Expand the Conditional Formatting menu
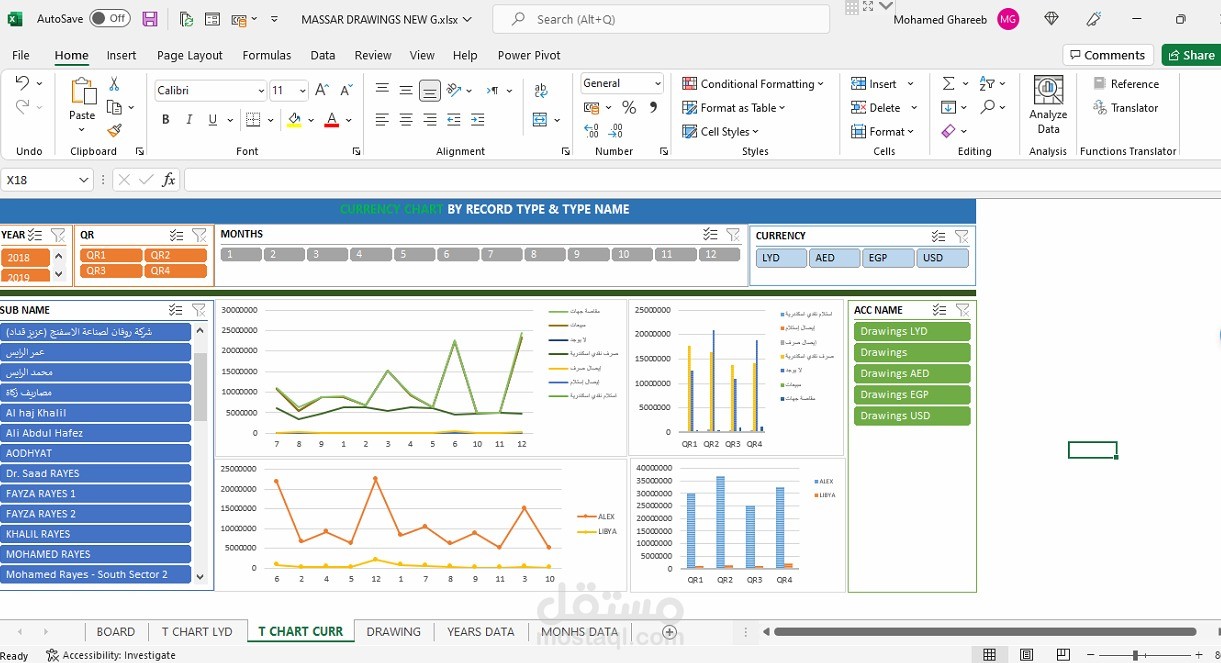The width and height of the screenshot is (1221, 663). pos(753,84)
